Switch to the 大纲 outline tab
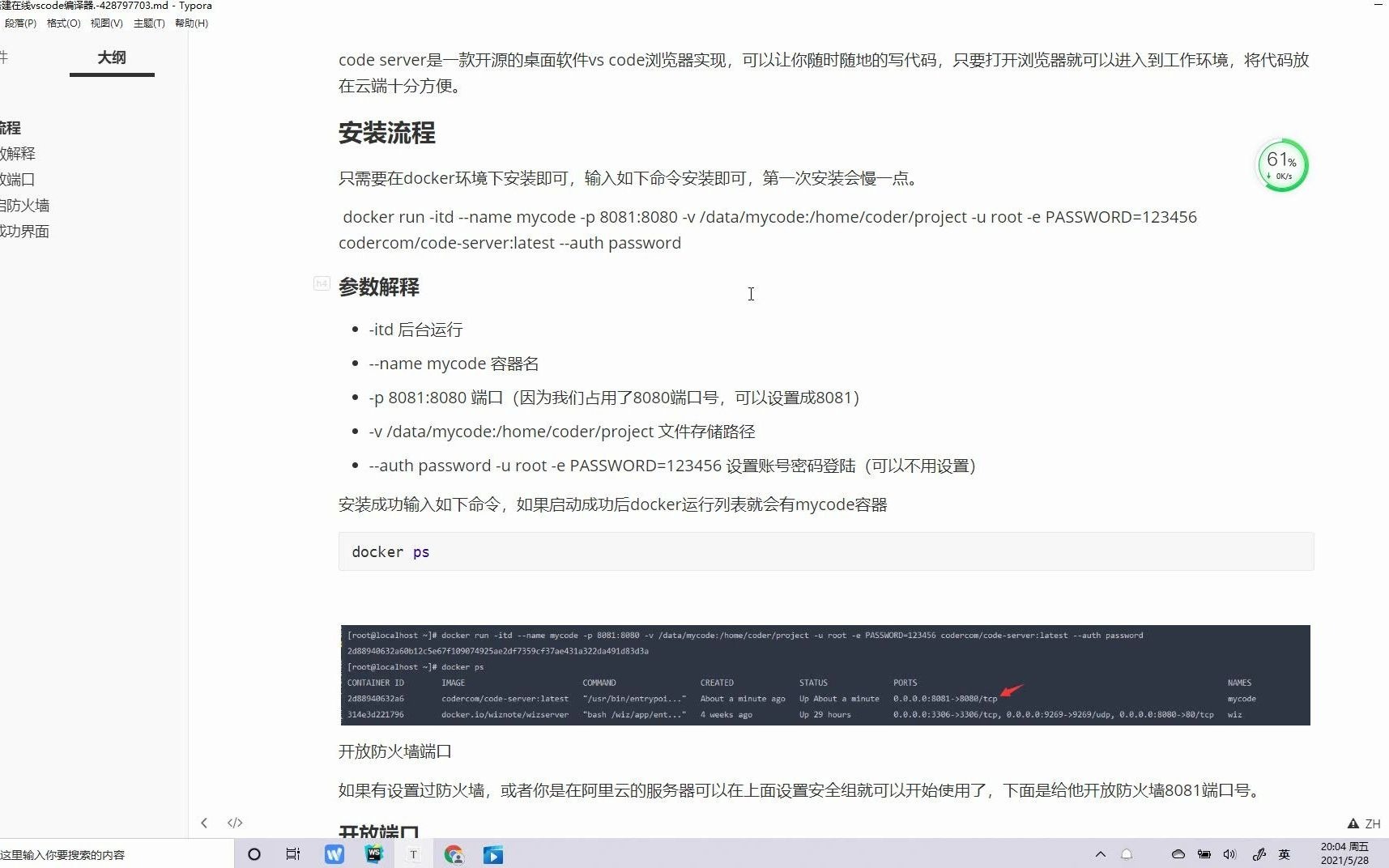 [111, 57]
